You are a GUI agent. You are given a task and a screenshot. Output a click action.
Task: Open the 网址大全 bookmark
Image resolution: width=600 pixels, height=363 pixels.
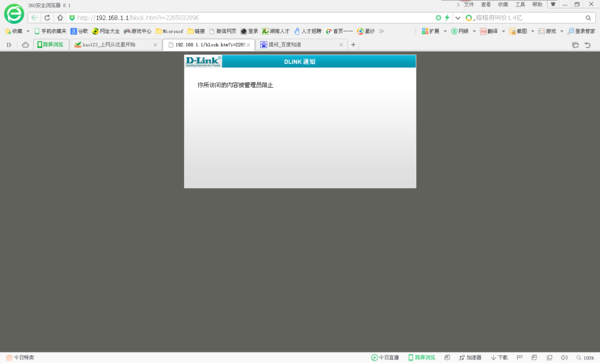tap(106, 31)
